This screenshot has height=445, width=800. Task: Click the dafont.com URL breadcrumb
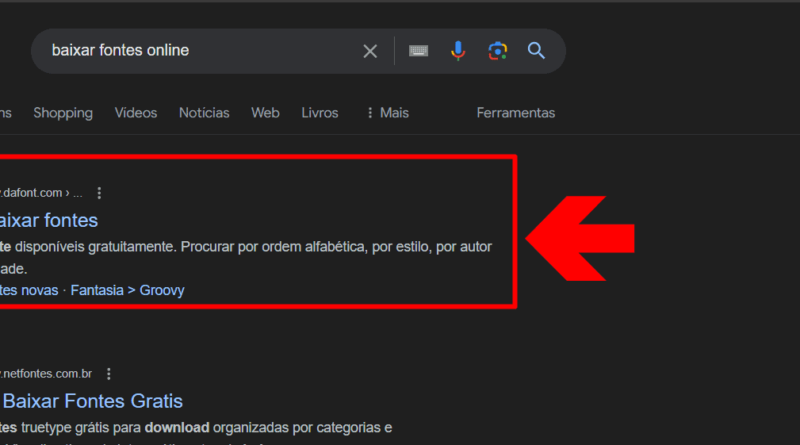pyautogui.click(x=41, y=193)
